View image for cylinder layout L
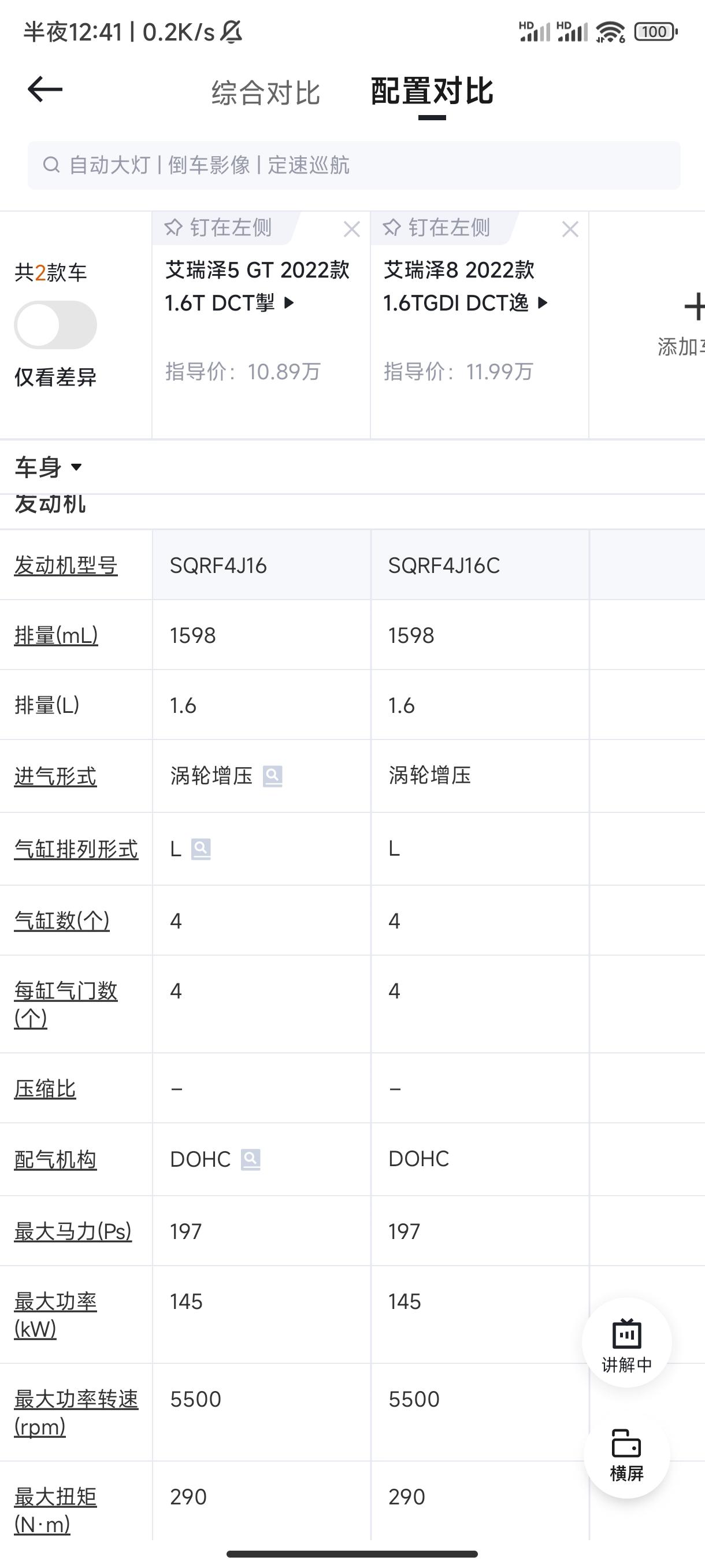705x1568 pixels. pos(201,849)
